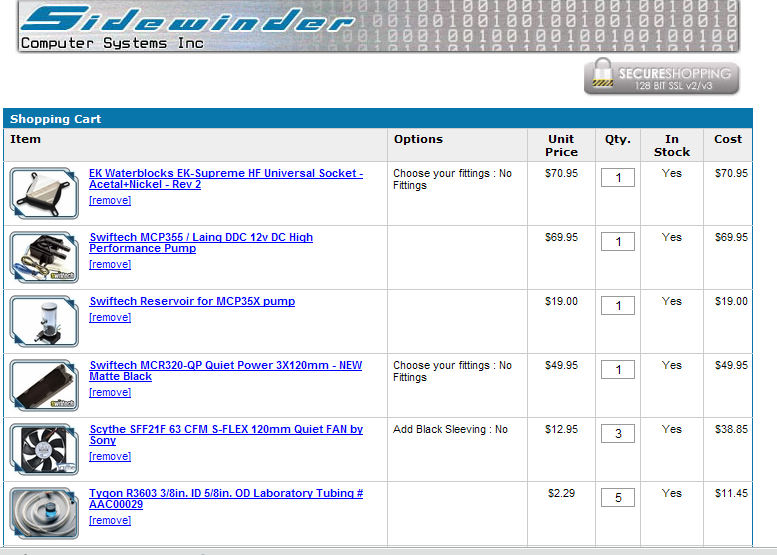Click the $69.95 unit price cell
Screen dimensions: 777x555
(x=561, y=237)
